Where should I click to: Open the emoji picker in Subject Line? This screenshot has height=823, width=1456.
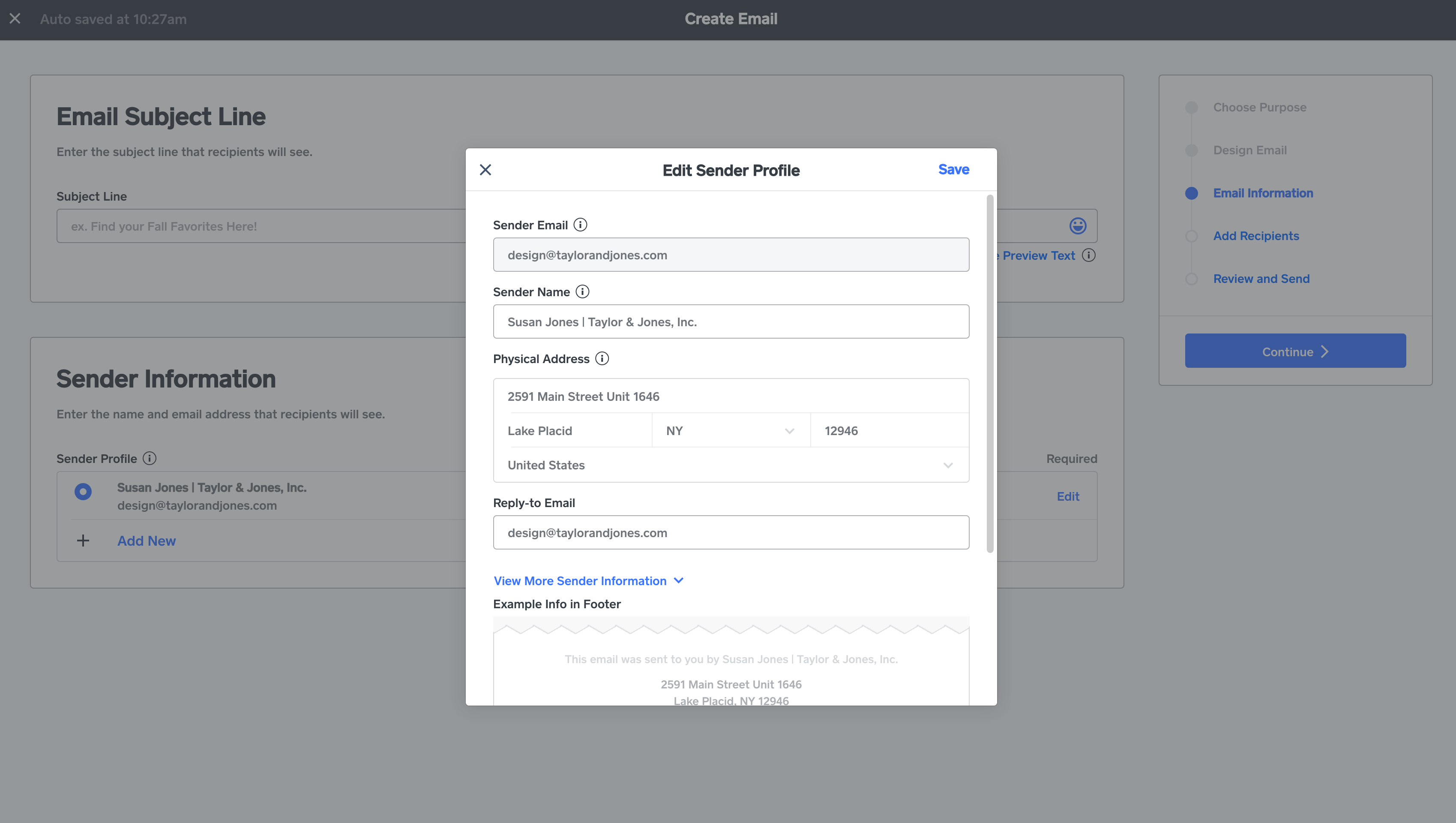1077,226
